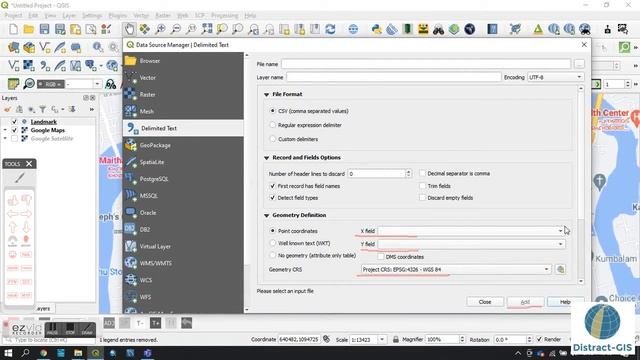Viewport: 640px width, 360px height.
Task: Click file browse button beside File name
Action: click(579, 64)
